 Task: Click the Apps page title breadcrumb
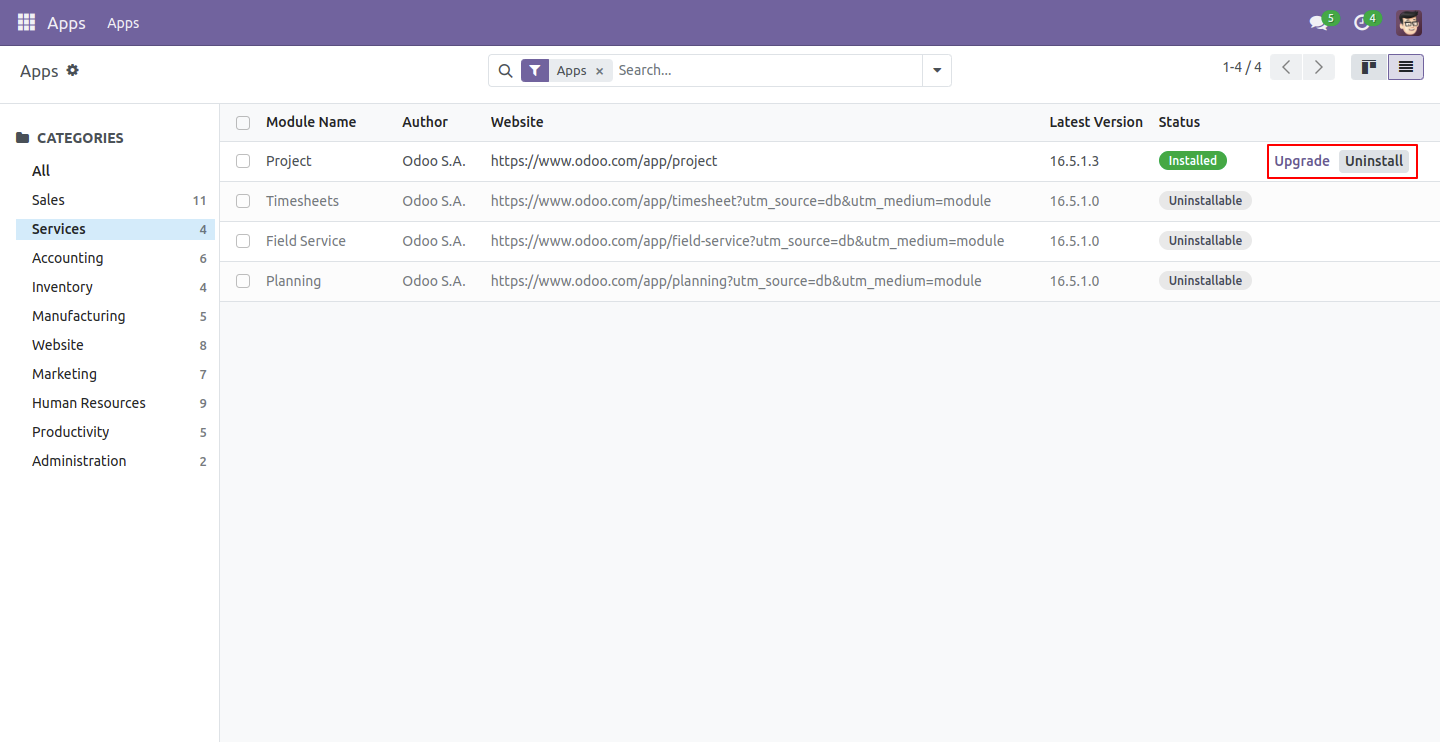[x=39, y=71]
